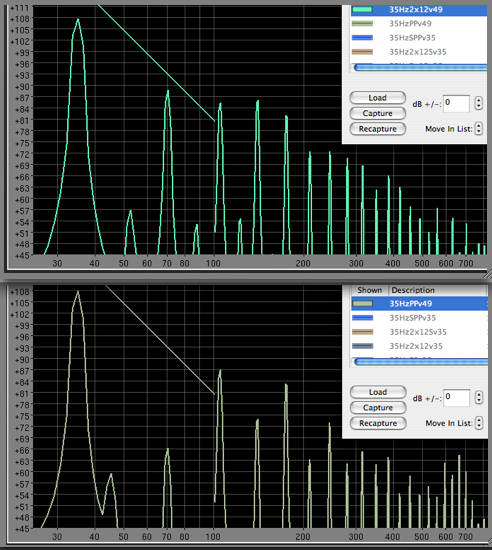
Task: Click dB +/- stepper in bottom panel
Action: tap(479, 398)
